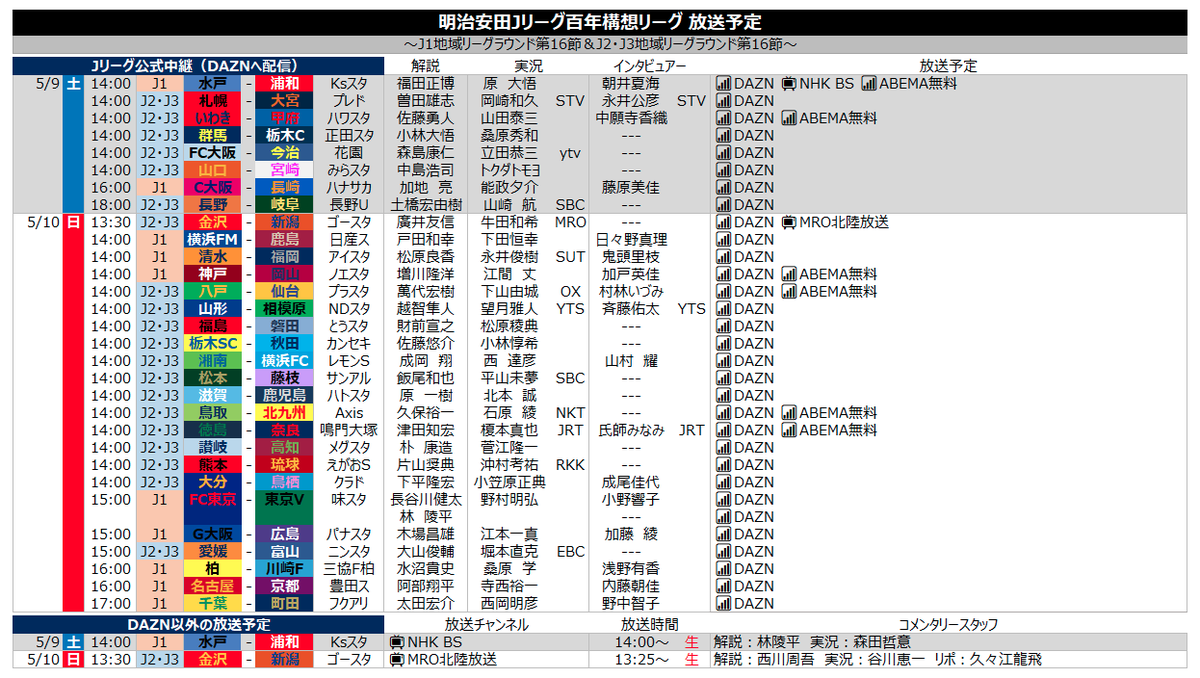
Task: Click the DAZN icon in the 横浜FM–鹿島 row
Action: (724, 239)
